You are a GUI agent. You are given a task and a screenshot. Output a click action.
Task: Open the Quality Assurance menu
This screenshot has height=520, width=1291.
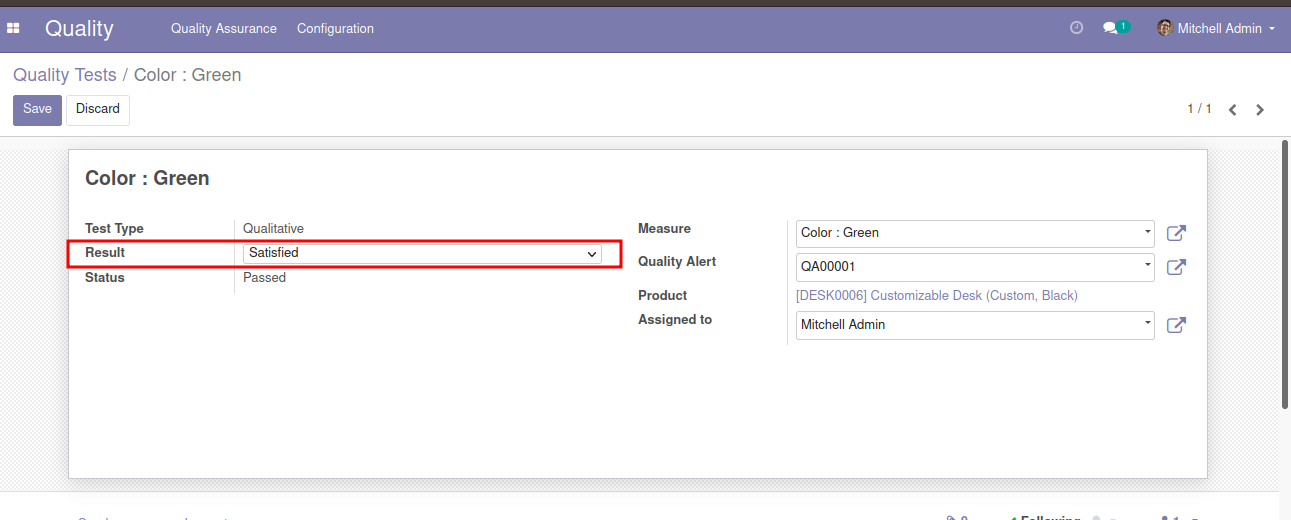point(224,28)
